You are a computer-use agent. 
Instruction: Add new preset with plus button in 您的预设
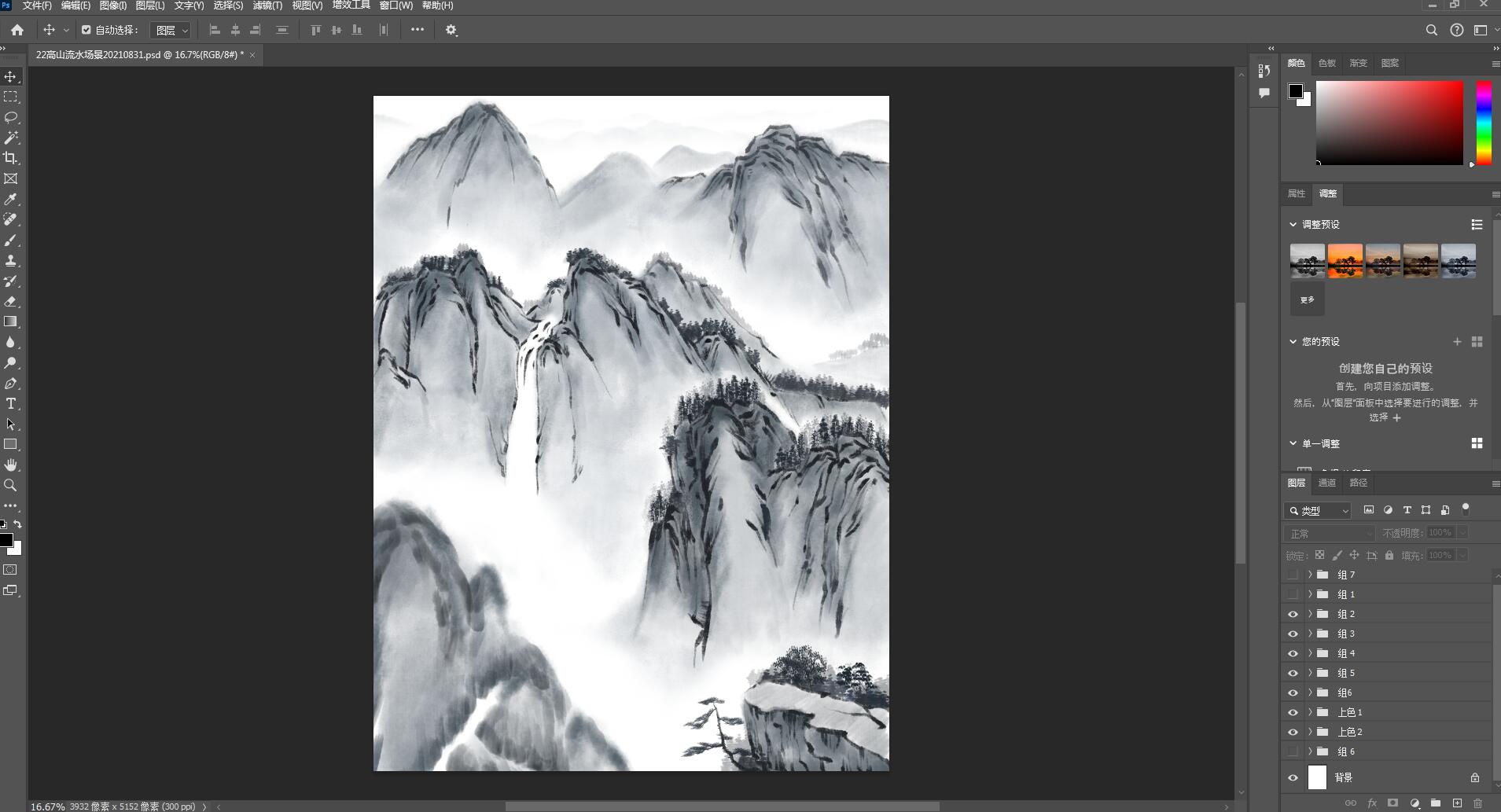1457,341
